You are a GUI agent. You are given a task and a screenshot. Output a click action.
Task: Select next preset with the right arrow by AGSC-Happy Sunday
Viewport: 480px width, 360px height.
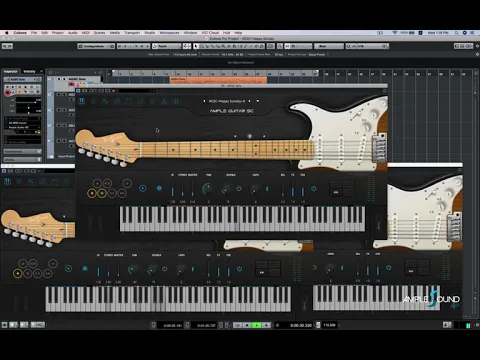pos(250,101)
